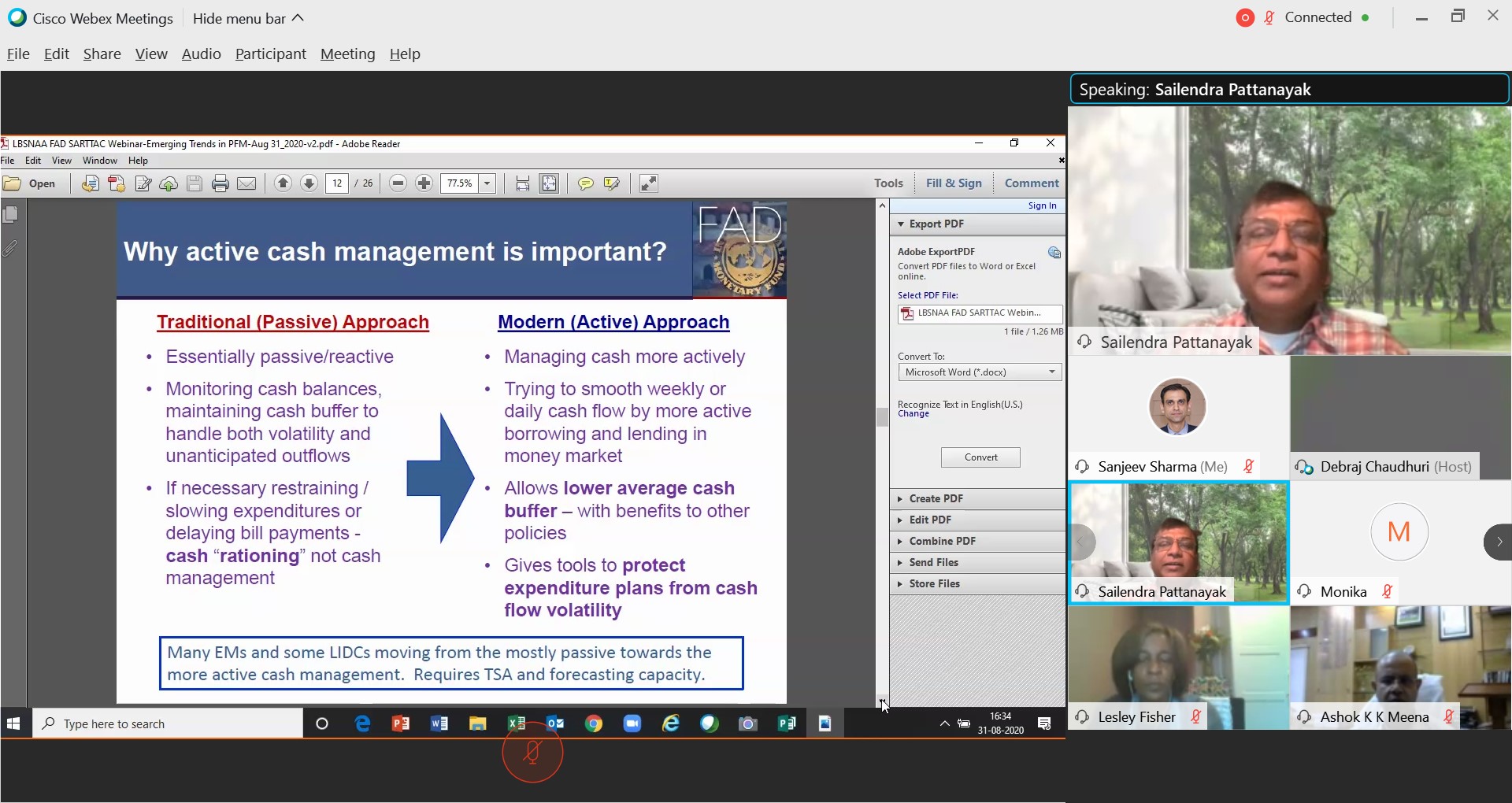The height and width of the screenshot is (803, 1512).
Task: Open the Webex Participant menu
Action: [x=270, y=54]
